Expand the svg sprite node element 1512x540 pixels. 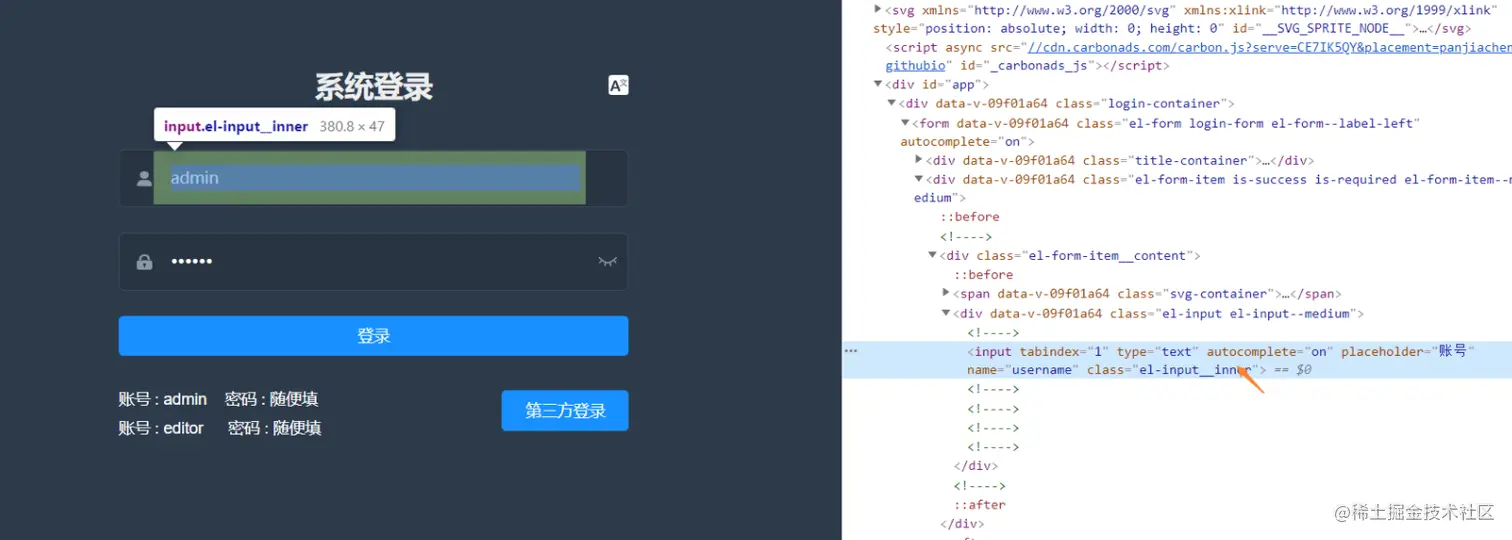tap(878, 9)
